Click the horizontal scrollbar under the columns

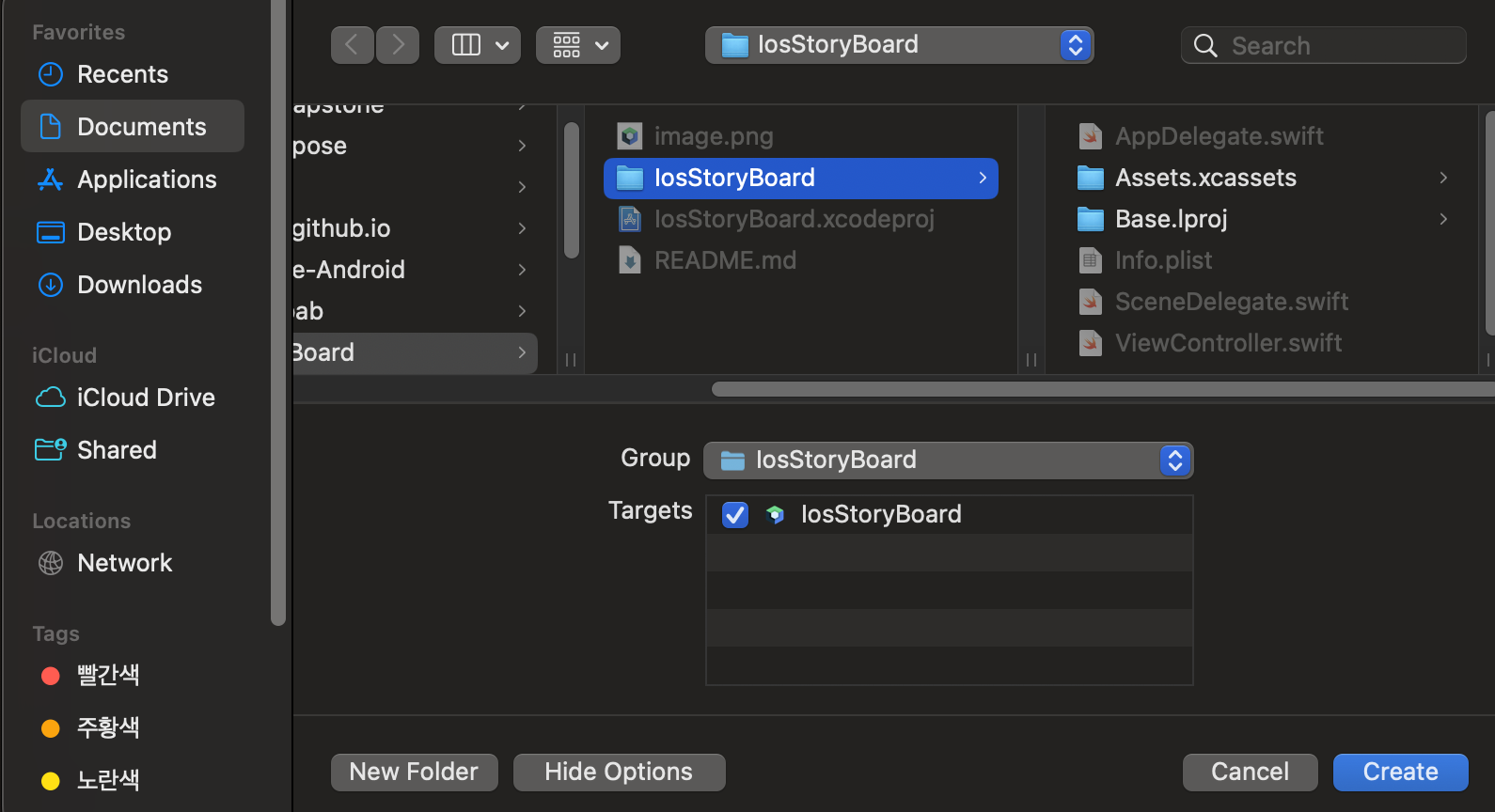click(x=1103, y=389)
